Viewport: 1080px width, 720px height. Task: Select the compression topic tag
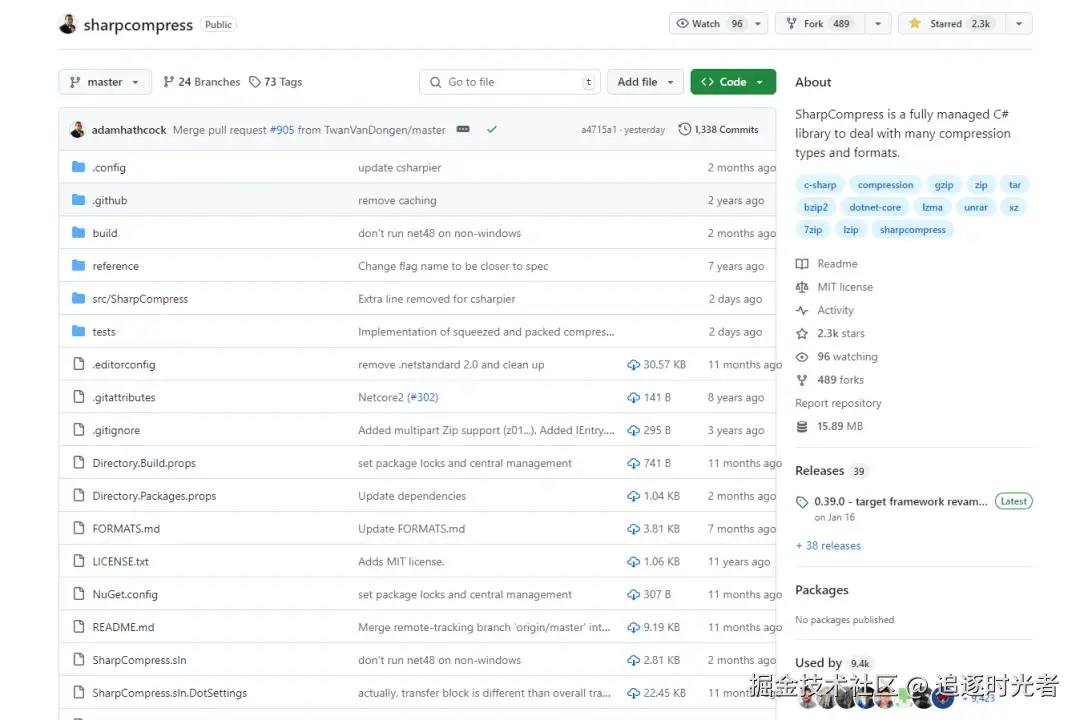click(x=885, y=185)
